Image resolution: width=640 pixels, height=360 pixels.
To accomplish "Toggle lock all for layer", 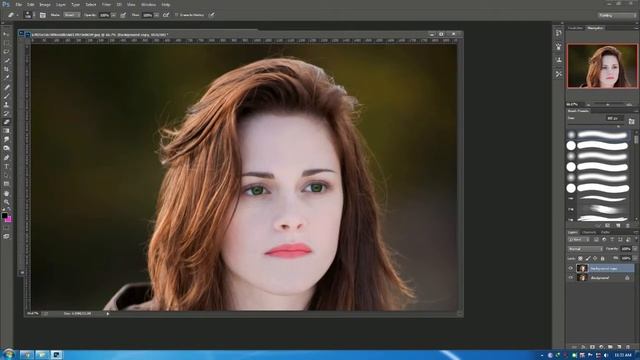I will 602,258.
